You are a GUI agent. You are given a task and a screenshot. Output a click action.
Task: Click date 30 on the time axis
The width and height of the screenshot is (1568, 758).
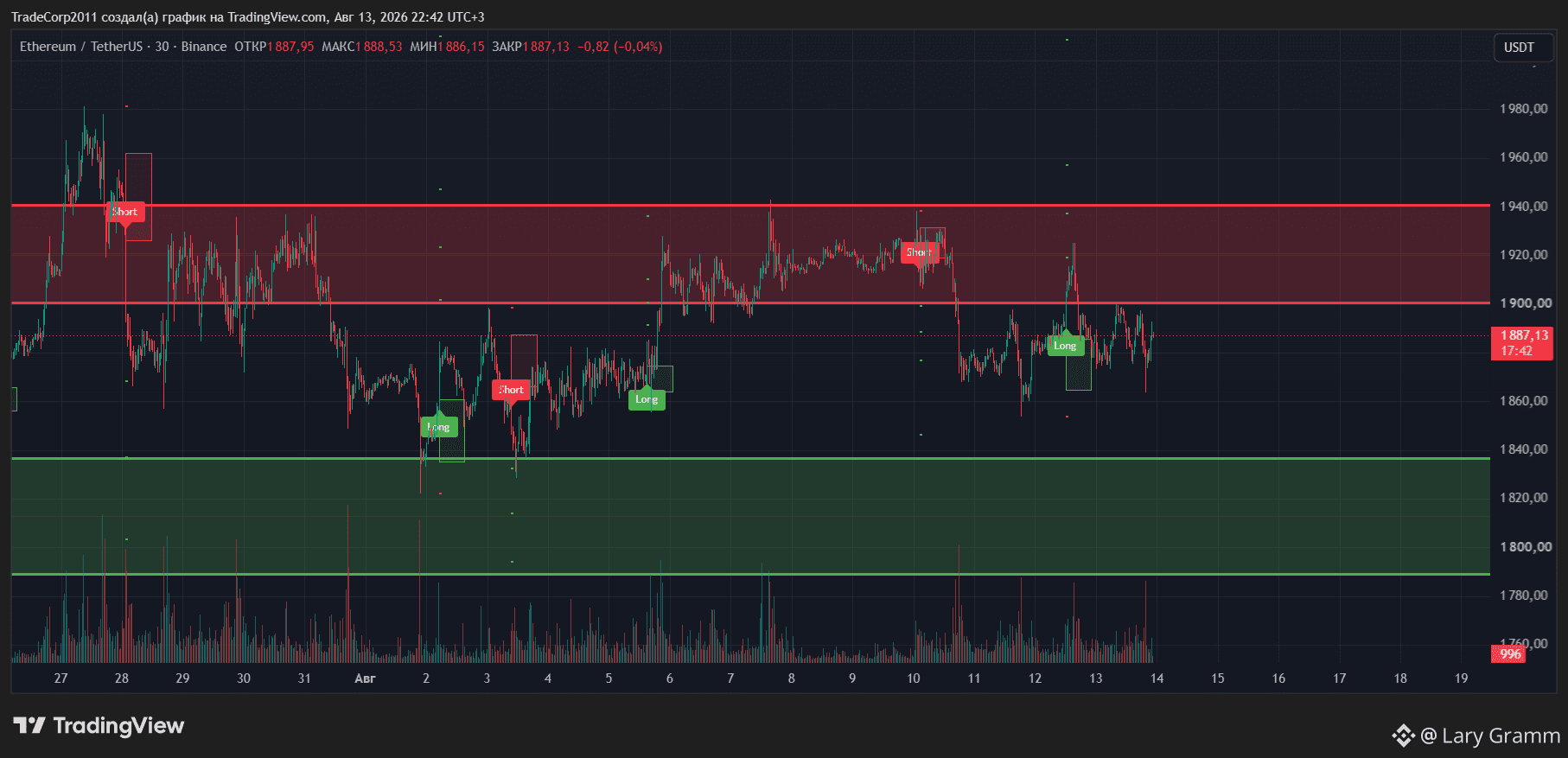(x=244, y=678)
